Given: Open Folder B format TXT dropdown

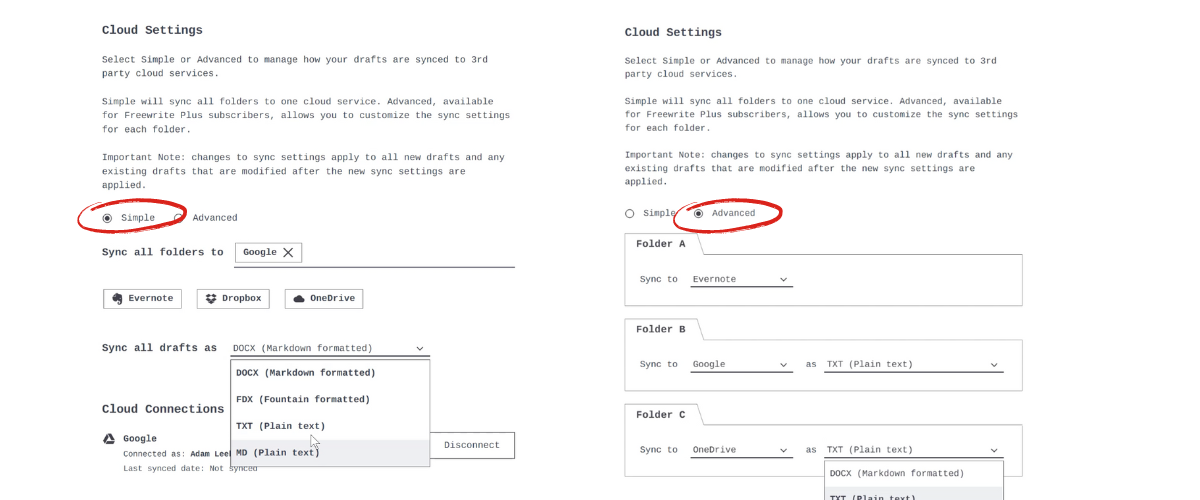Looking at the screenshot, I should point(914,365).
